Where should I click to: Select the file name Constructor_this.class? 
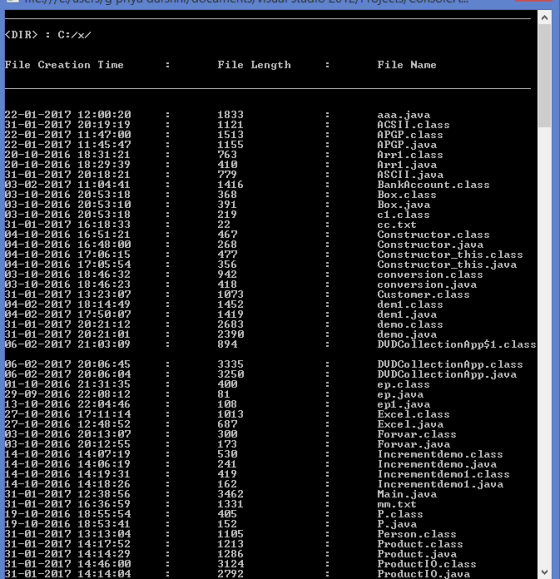point(450,254)
